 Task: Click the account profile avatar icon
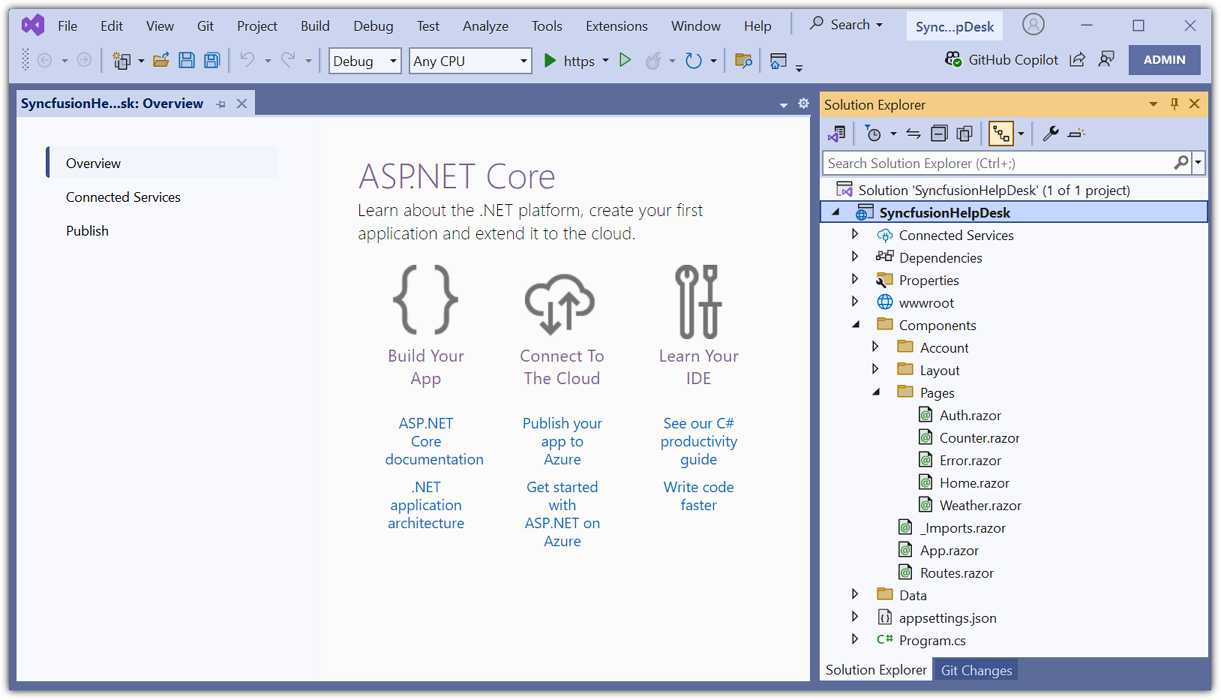[1034, 25]
